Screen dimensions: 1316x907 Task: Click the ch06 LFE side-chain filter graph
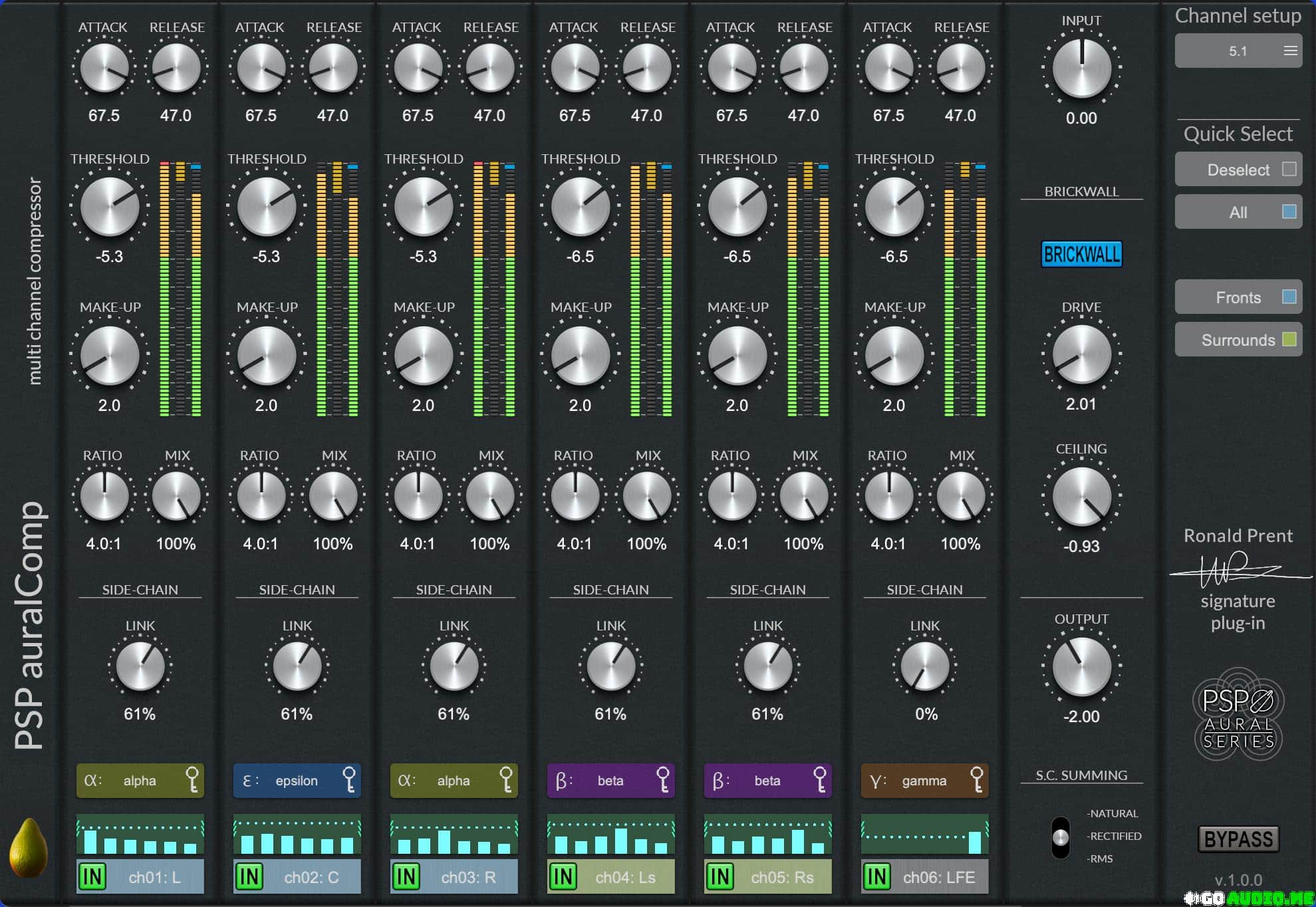coord(924,835)
